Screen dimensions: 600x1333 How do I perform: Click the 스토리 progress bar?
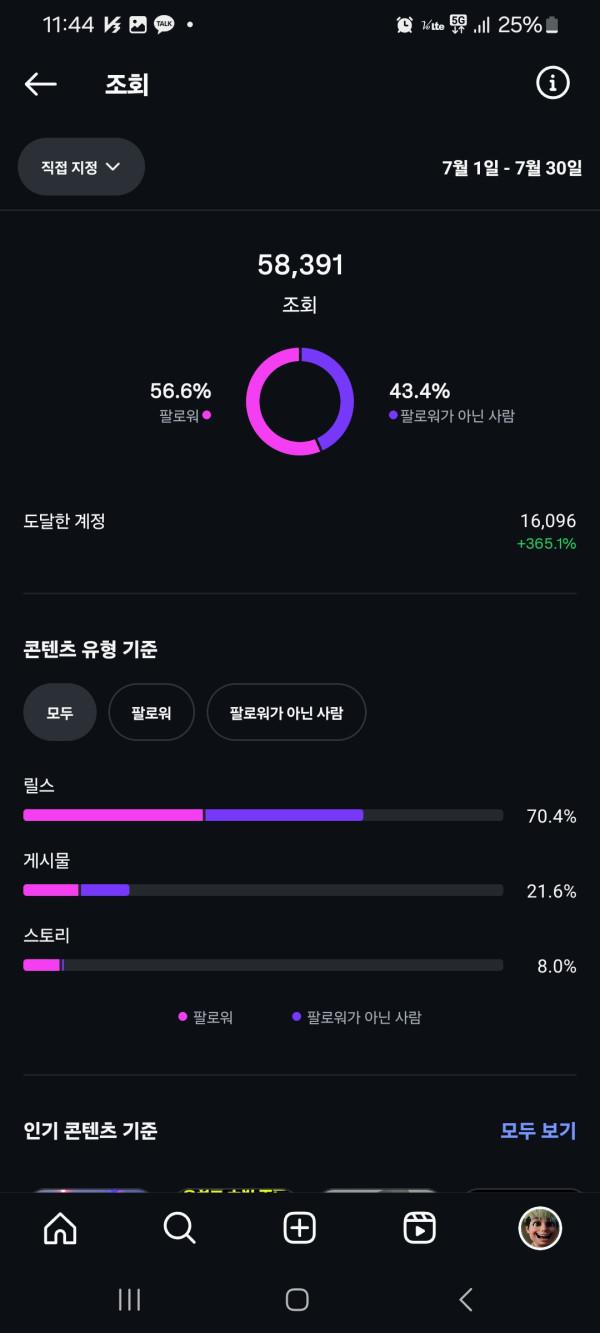263,965
